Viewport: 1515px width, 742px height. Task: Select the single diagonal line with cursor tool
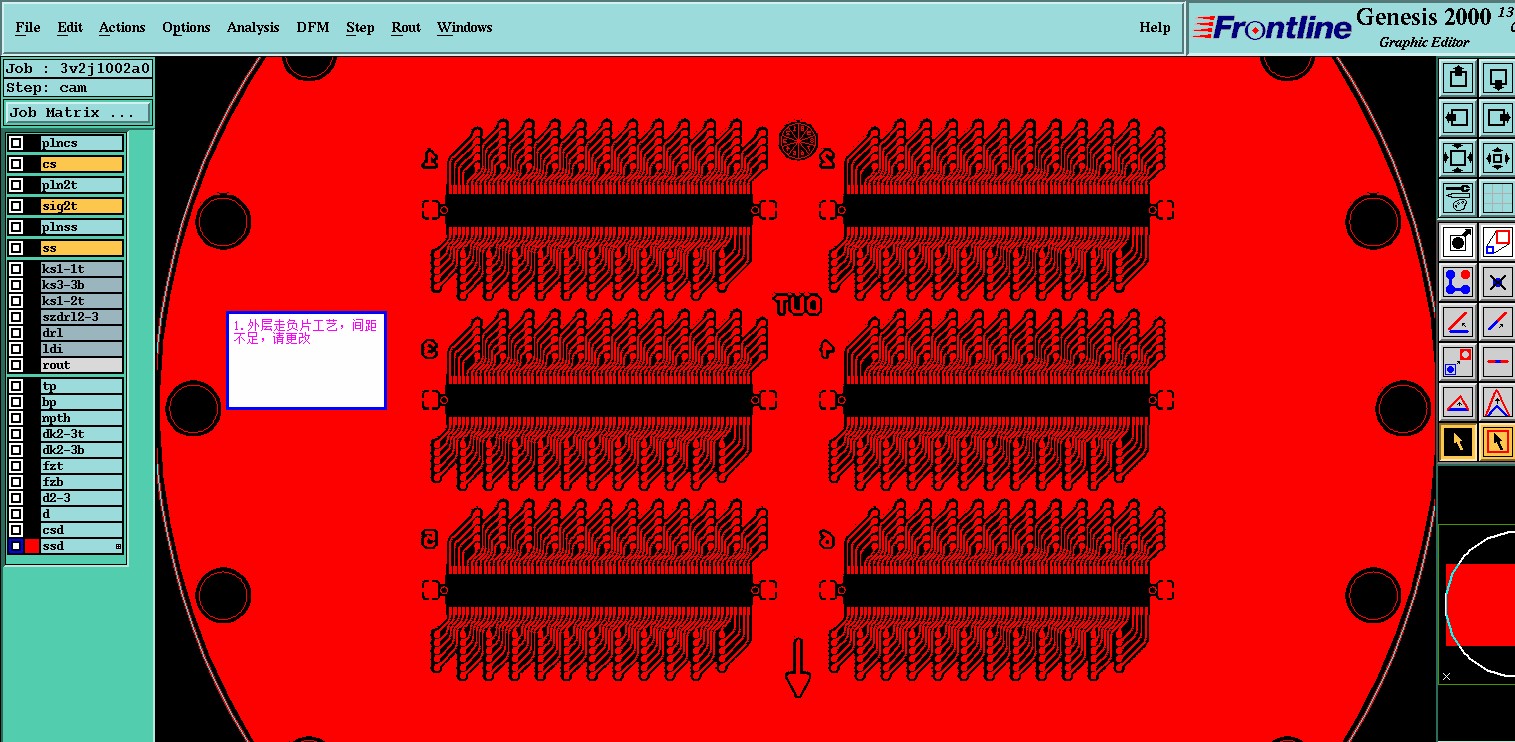(x=1497, y=322)
